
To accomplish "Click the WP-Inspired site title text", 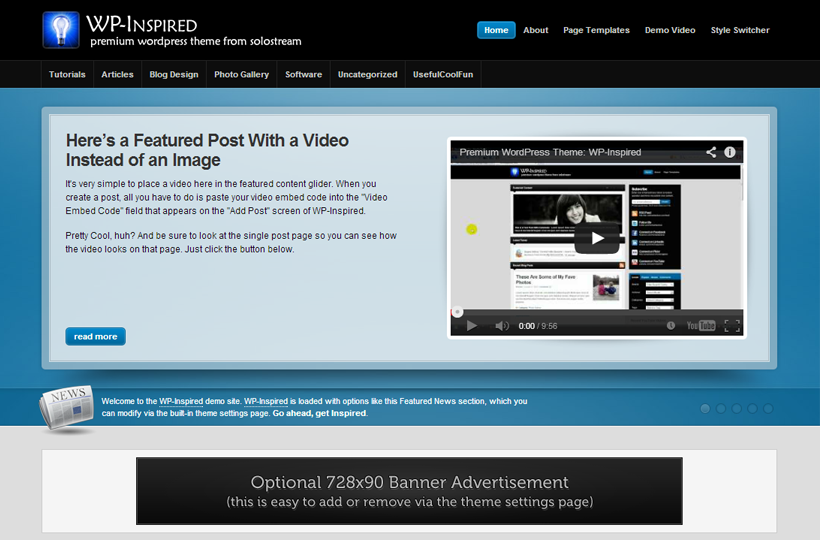I will [x=141, y=24].
